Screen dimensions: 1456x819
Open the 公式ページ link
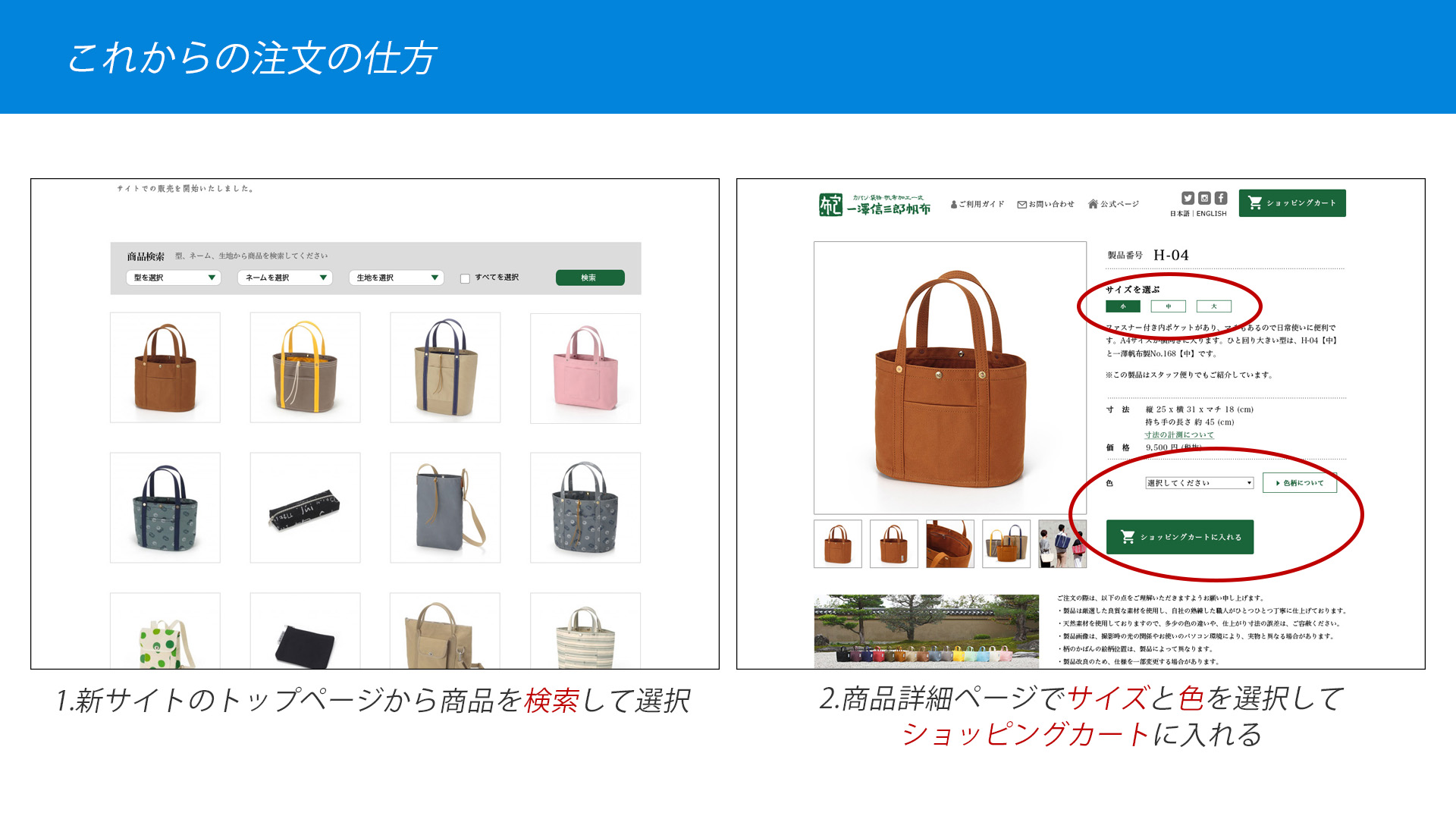click(1113, 204)
